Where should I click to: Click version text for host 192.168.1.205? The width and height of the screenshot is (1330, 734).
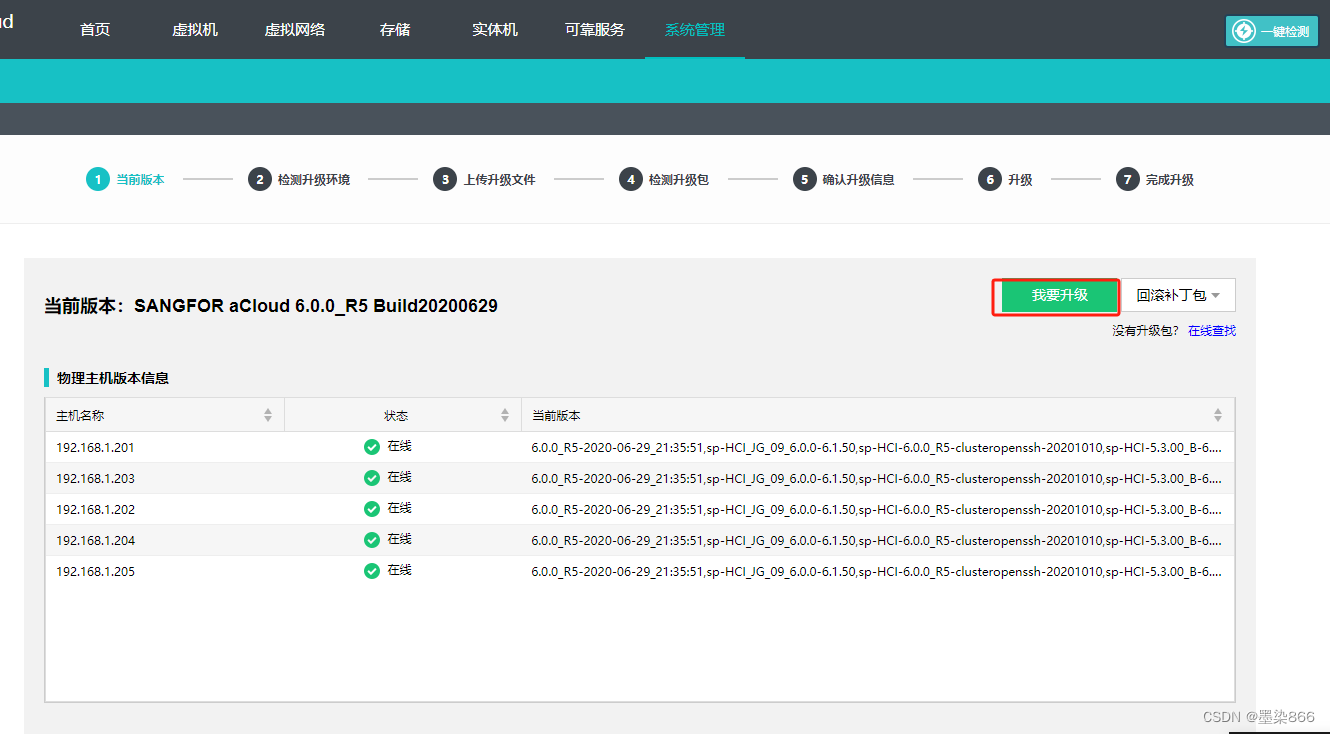pyautogui.click(x=876, y=572)
